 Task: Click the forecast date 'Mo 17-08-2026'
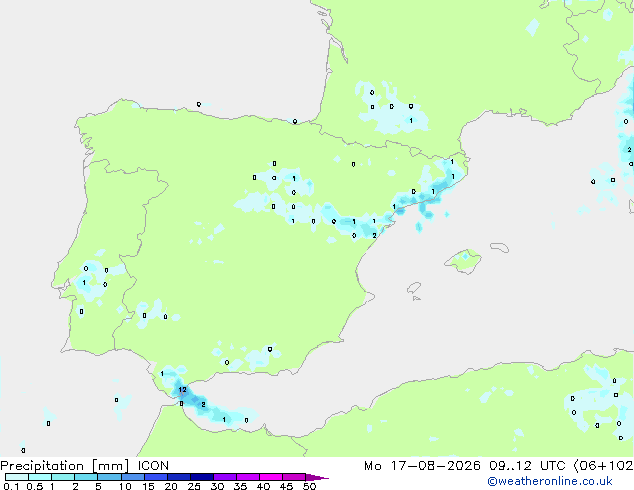[422, 466]
